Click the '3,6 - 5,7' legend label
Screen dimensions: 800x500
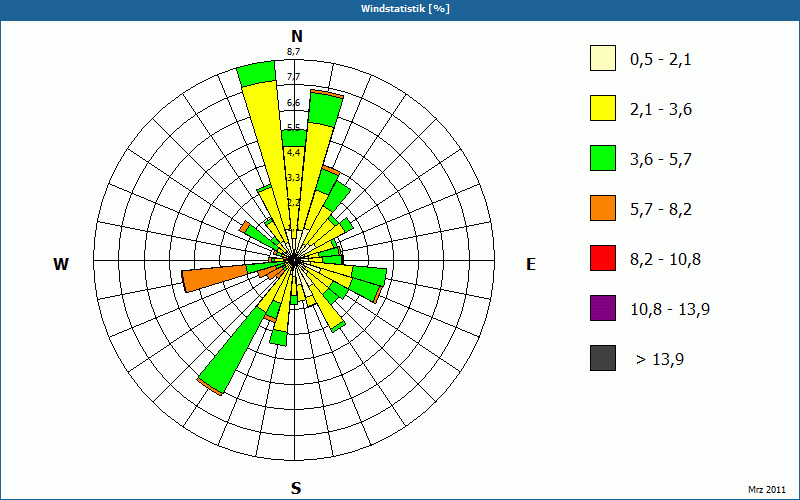click(661, 160)
